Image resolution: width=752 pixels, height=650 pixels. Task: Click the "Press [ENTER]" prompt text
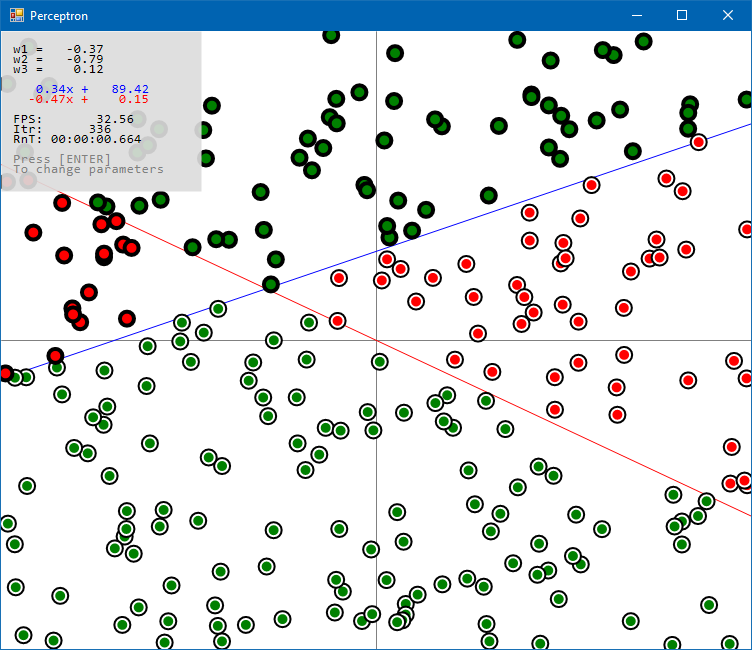point(60,159)
